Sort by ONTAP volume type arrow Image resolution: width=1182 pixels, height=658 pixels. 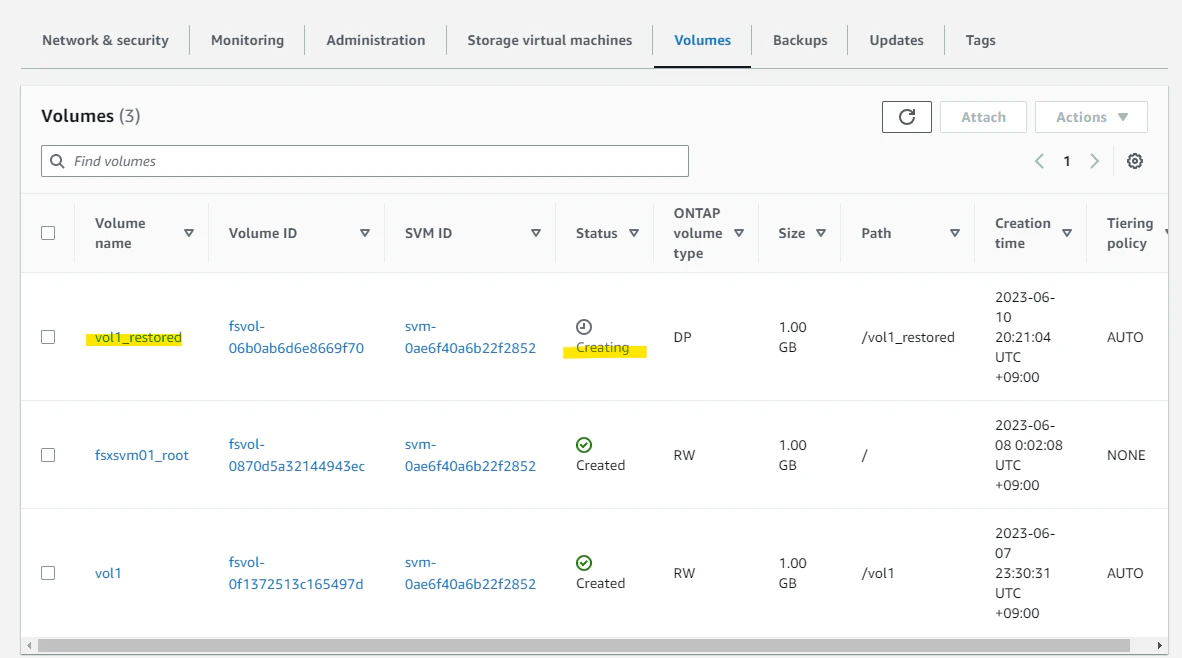pos(739,234)
